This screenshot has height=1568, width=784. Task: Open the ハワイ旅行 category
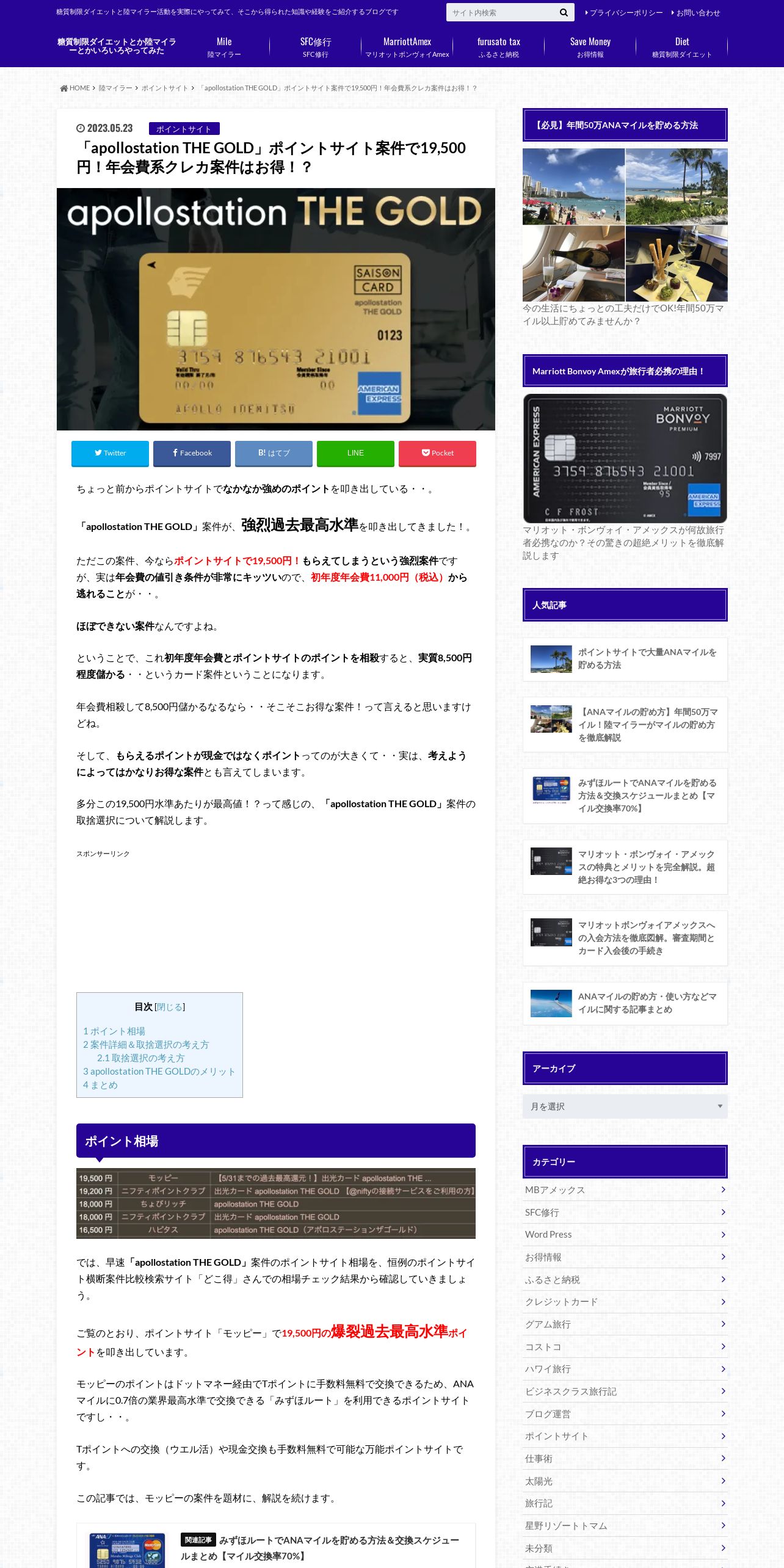(625, 1369)
